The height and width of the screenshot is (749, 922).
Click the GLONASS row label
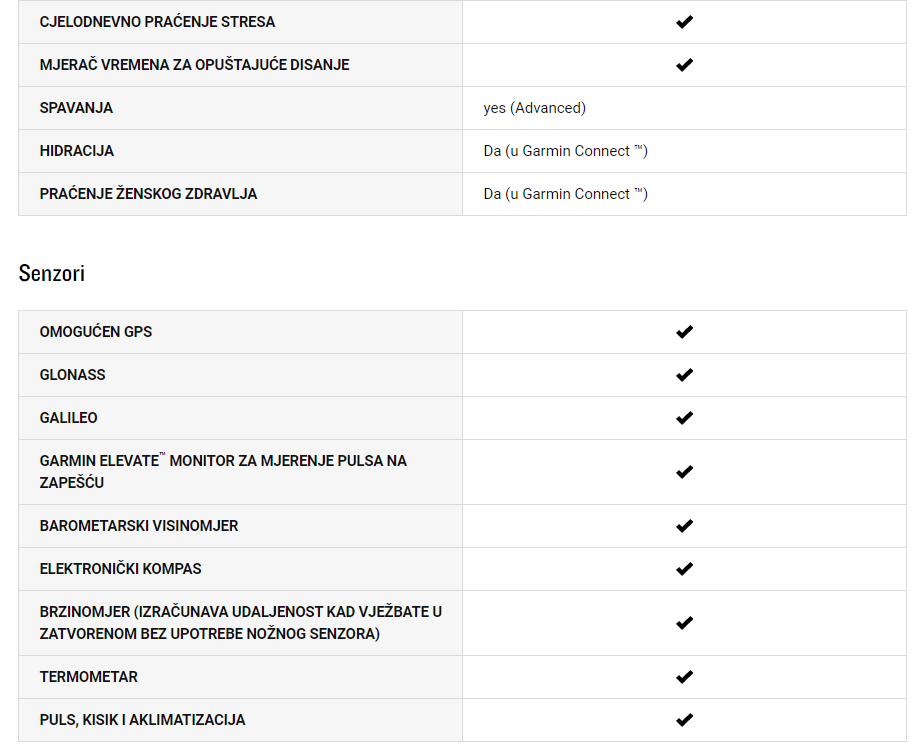click(x=72, y=375)
